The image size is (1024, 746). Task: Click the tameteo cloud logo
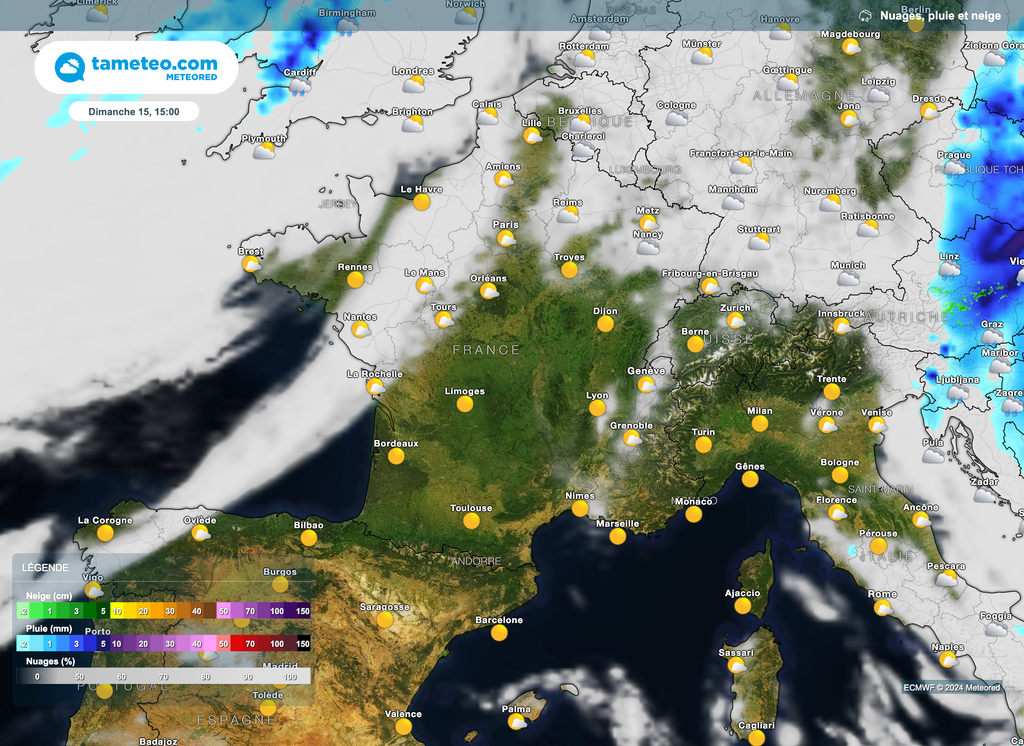point(68,66)
